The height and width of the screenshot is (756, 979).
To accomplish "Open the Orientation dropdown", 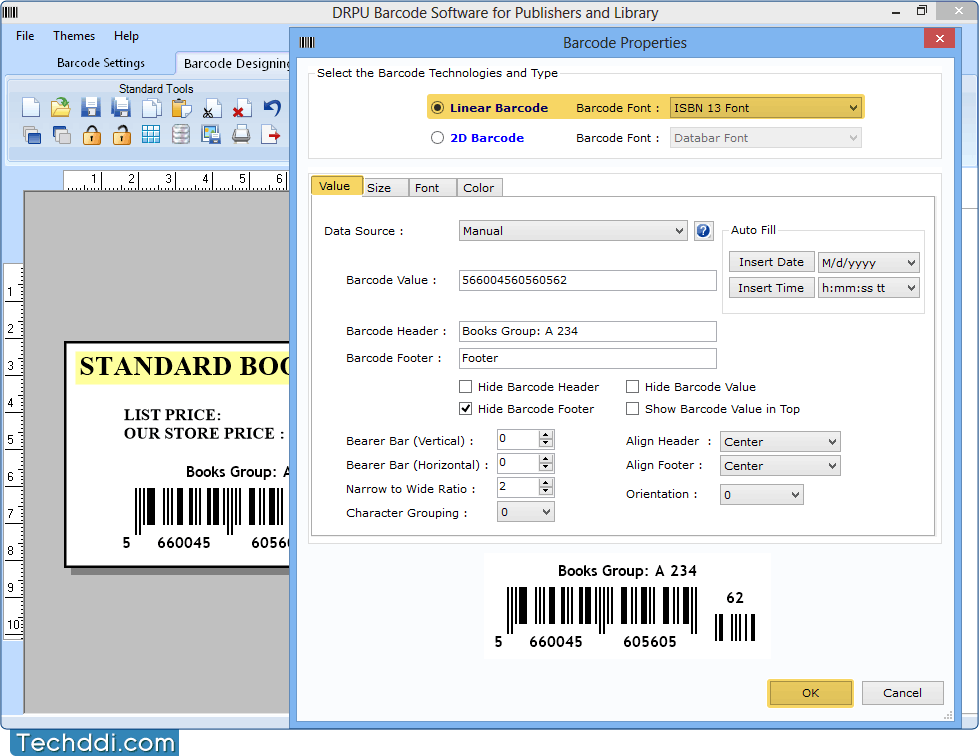I will [x=761, y=495].
